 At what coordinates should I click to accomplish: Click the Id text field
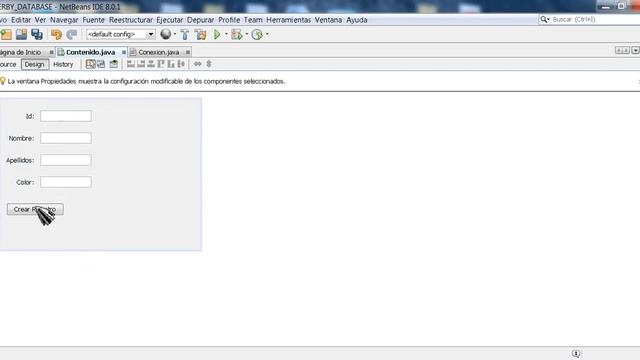(66, 116)
